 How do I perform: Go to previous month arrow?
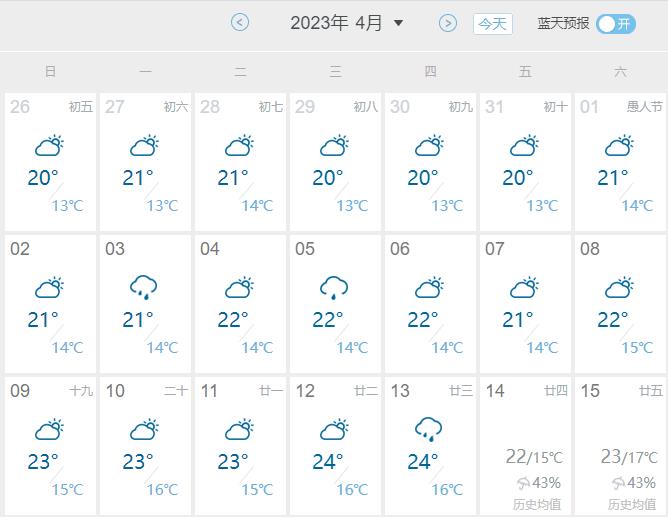tap(239, 22)
